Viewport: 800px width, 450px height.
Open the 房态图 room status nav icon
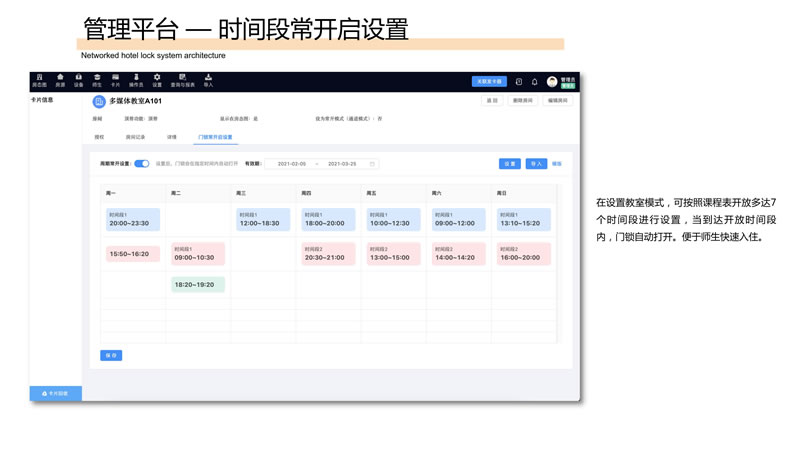pyautogui.click(x=39, y=81)
